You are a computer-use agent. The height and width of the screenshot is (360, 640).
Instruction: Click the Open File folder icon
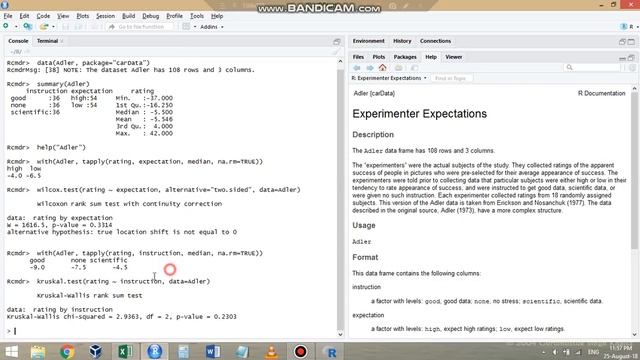point(44,27)
